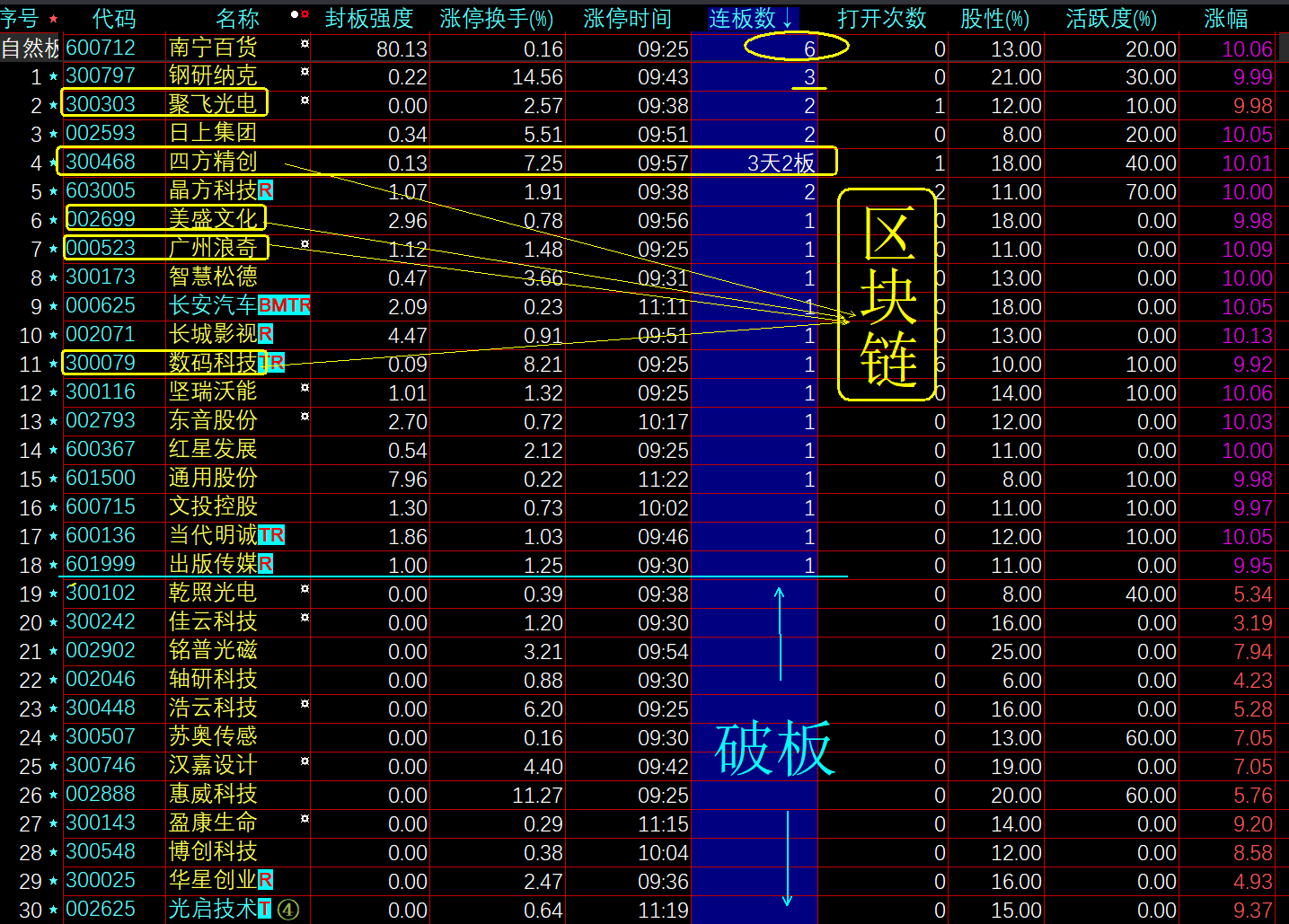Image resolution: width=1289 pixels, height=924 pixels.
Task: Select stock name 红星发展
Action: tap(213, 449)
